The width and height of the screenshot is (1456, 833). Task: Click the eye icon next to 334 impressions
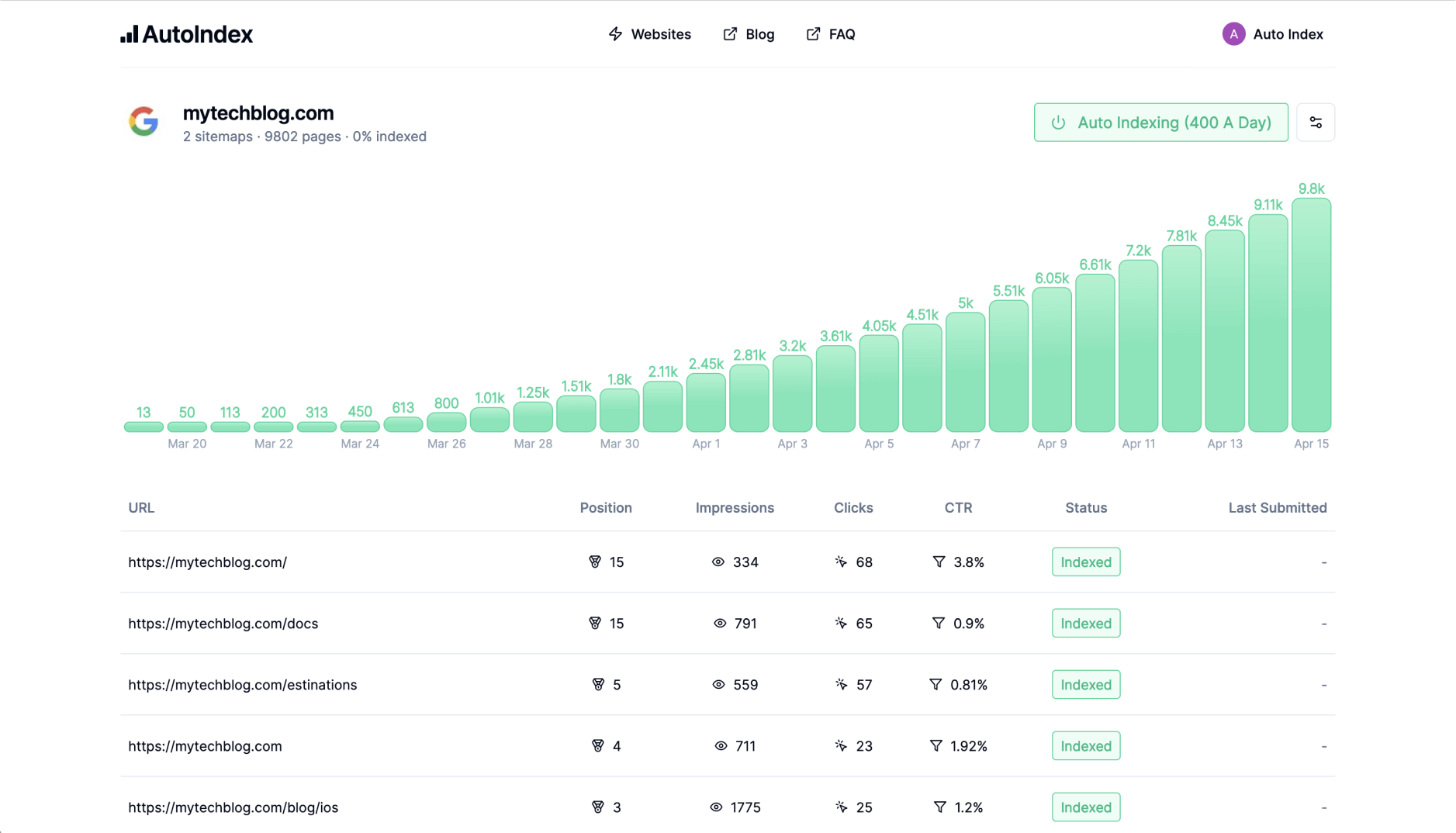[x=718, y=562]
